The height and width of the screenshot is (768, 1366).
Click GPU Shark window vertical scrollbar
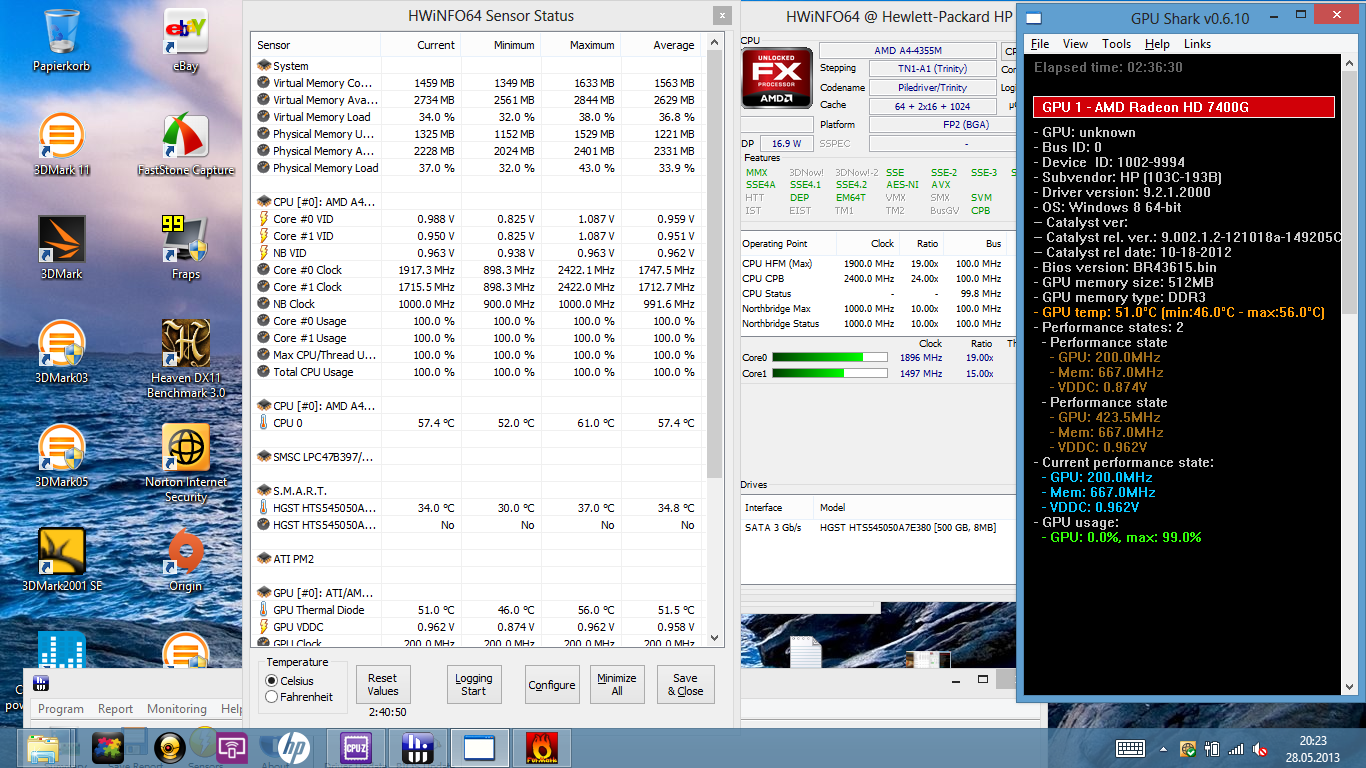click(1350, 190)
